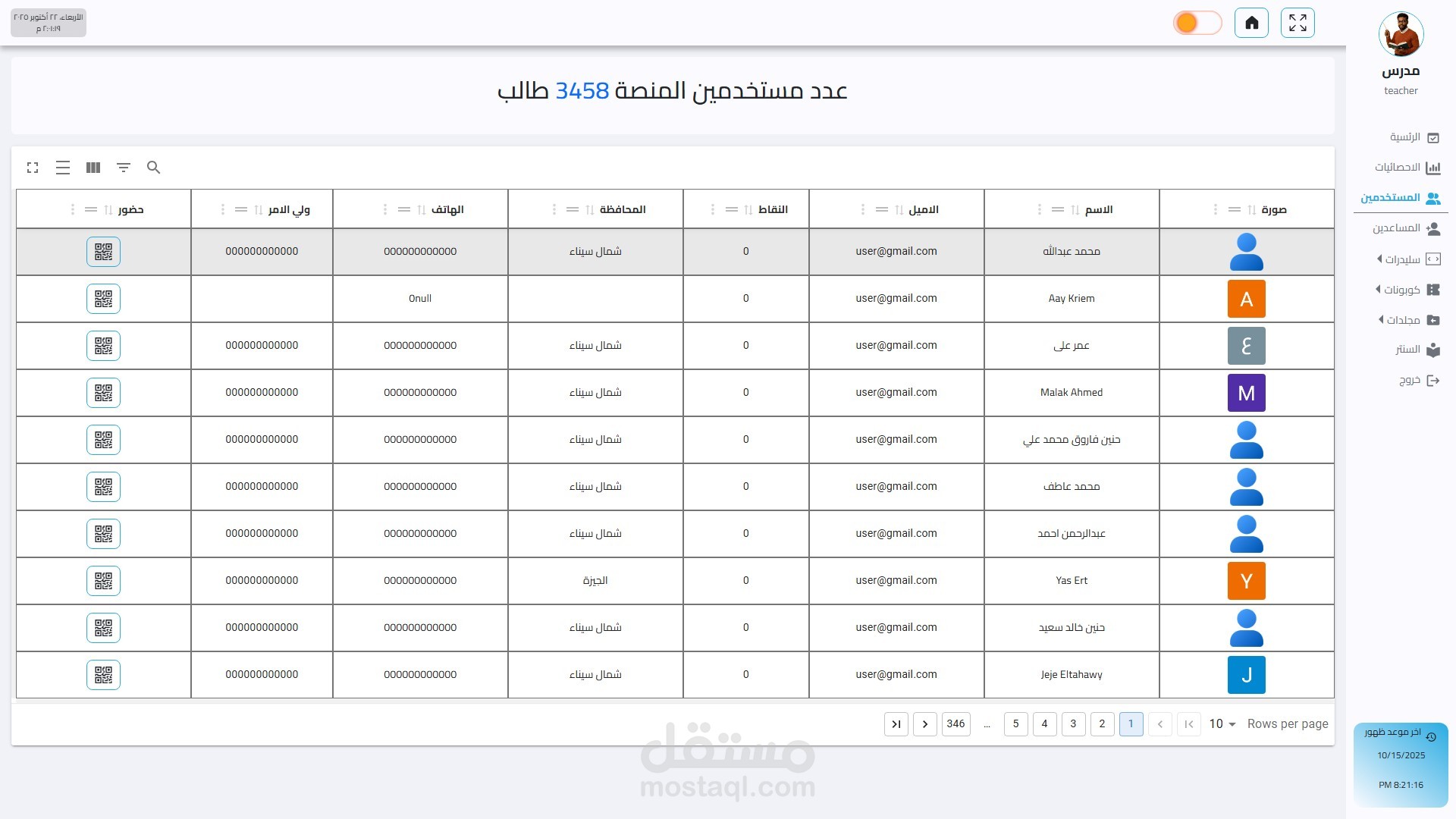Jump to last page button

point(896,724)
